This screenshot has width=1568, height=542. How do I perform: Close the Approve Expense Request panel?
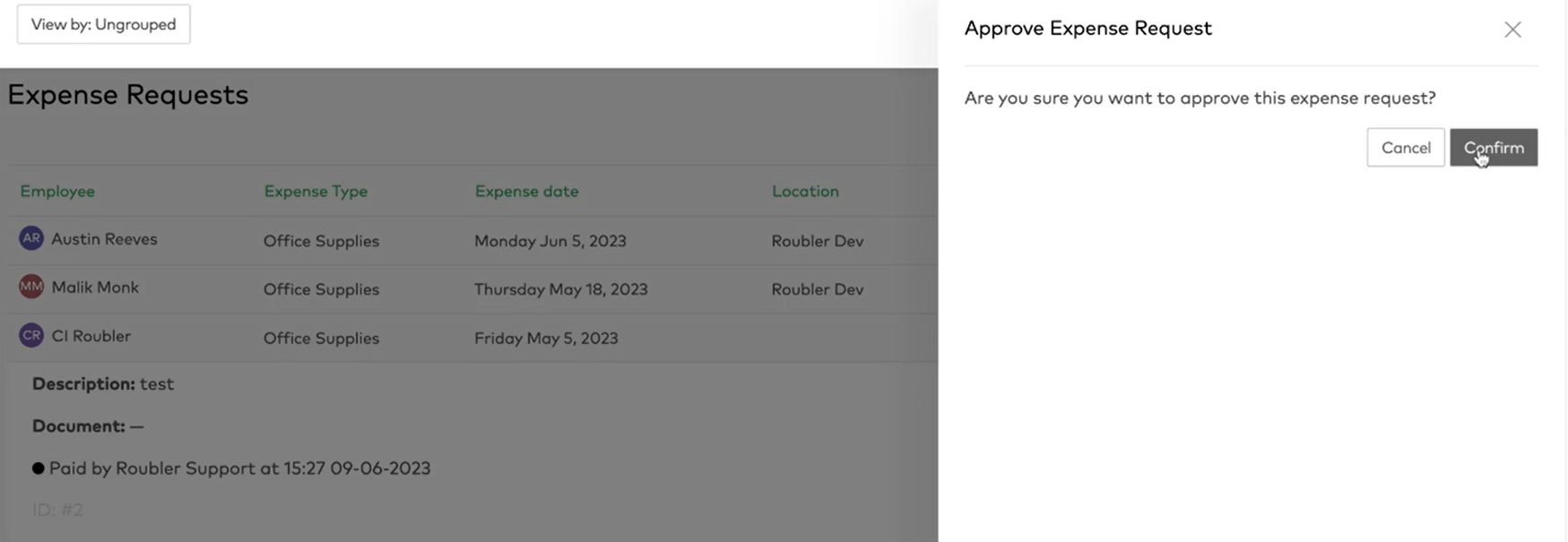pyautogui.click(x=1512, y=30)
